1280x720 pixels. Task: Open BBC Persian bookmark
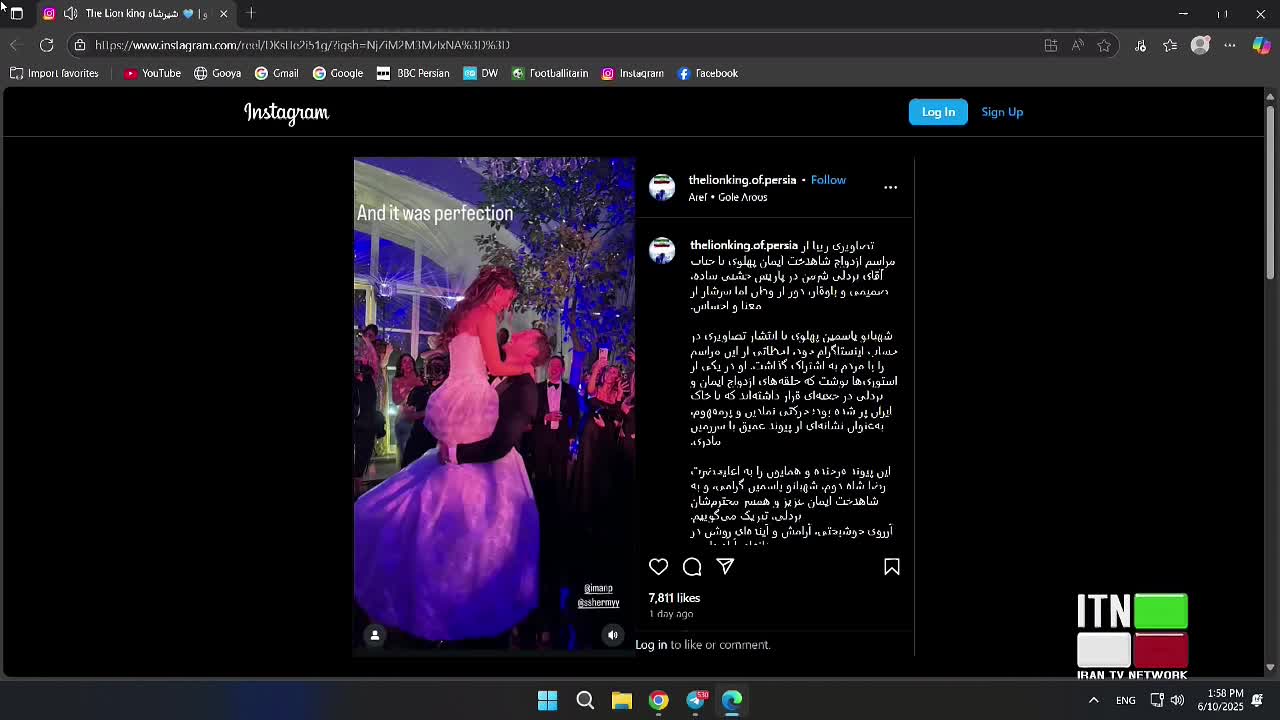click(x=413, y=73)
